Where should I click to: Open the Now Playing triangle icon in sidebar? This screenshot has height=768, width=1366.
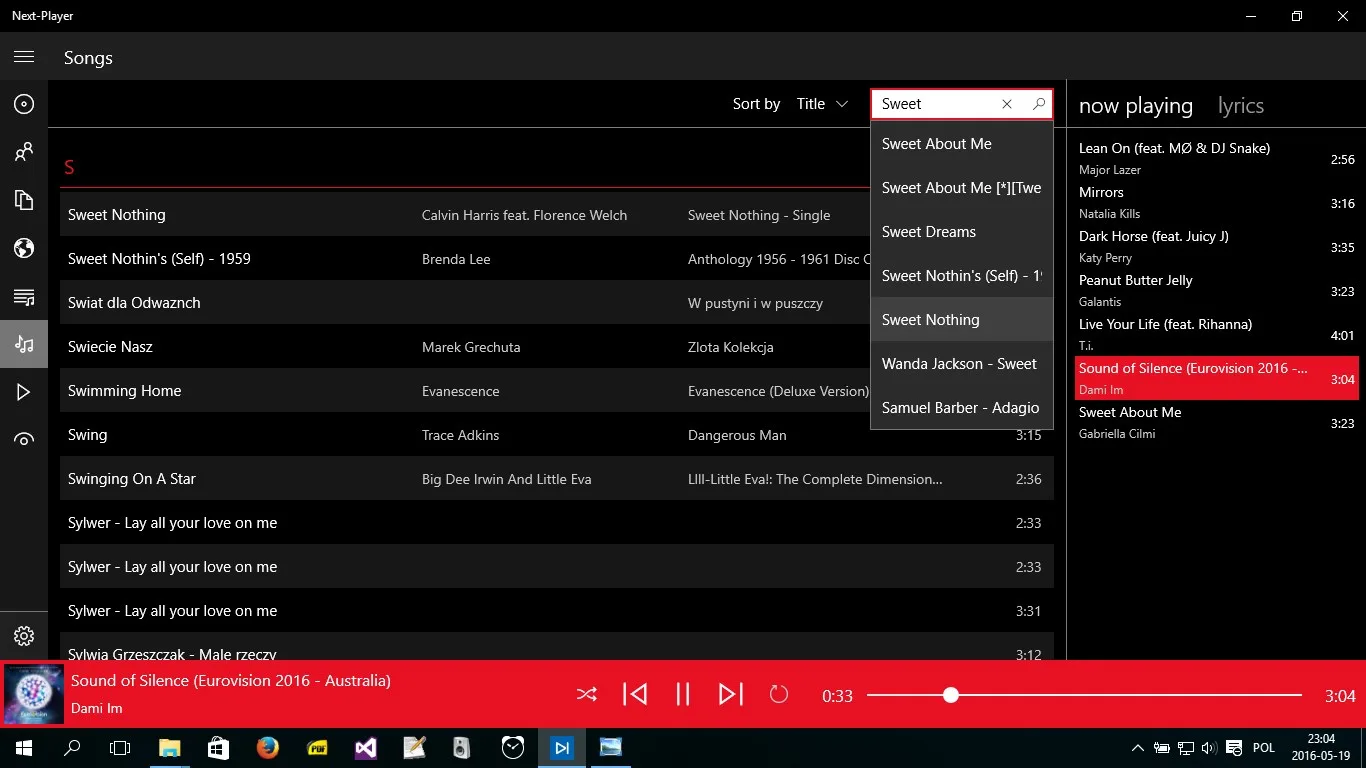tap(24, 392)
